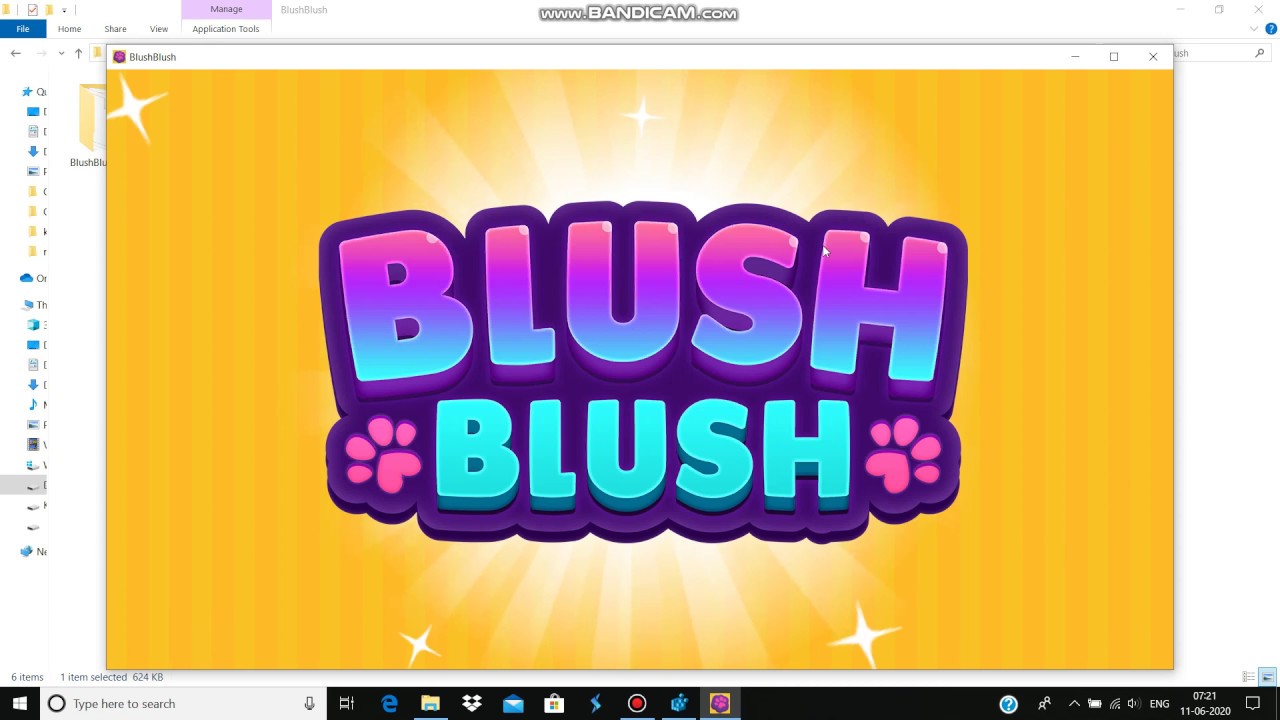Open the Home ribbon tab in File Explorer

click(x=69, y=29)
